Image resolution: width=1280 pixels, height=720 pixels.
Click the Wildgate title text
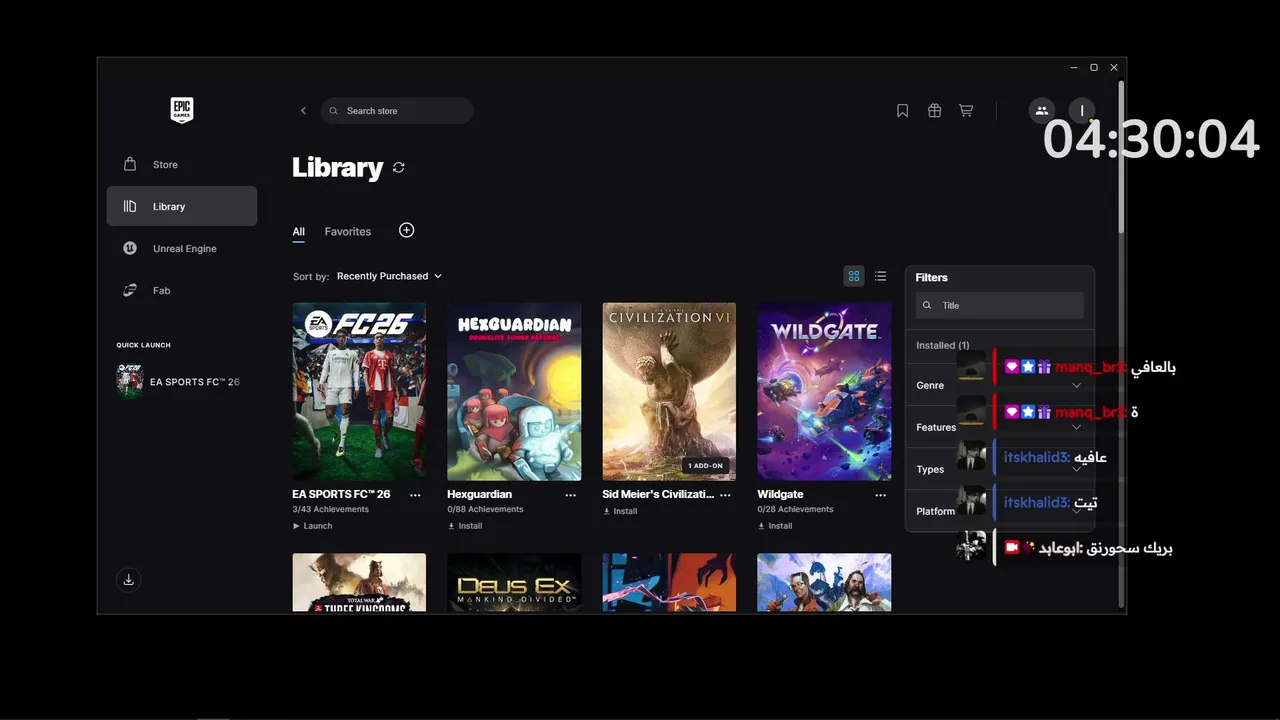tap(780, 495)
